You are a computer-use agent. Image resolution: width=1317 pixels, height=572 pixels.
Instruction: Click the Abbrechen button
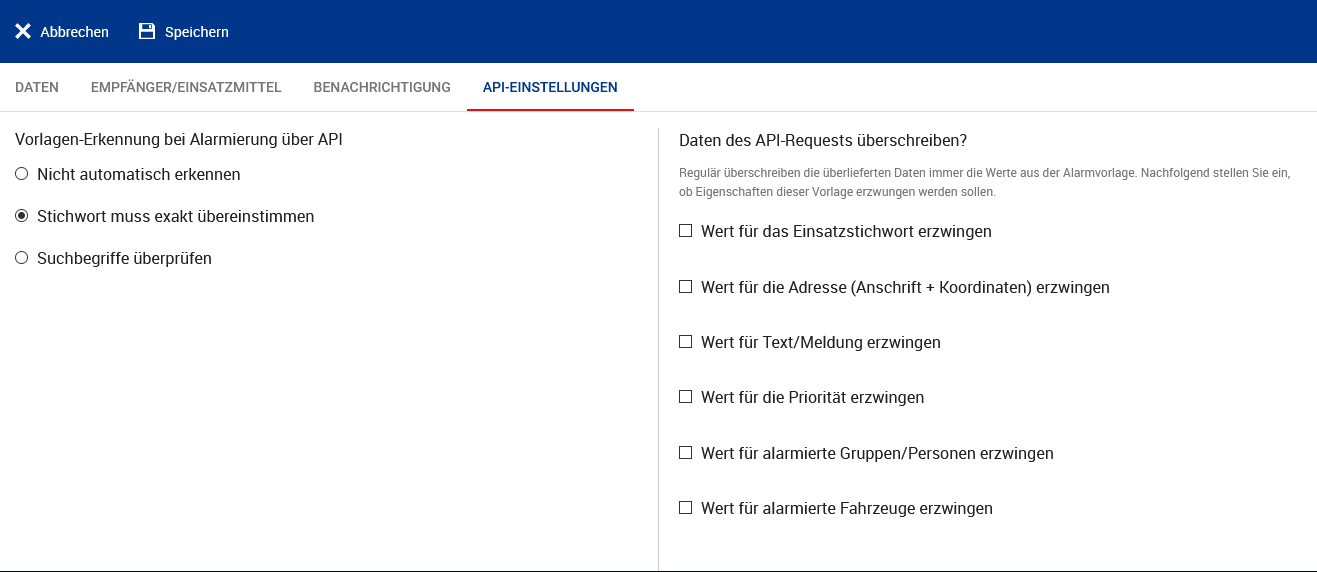62,32
